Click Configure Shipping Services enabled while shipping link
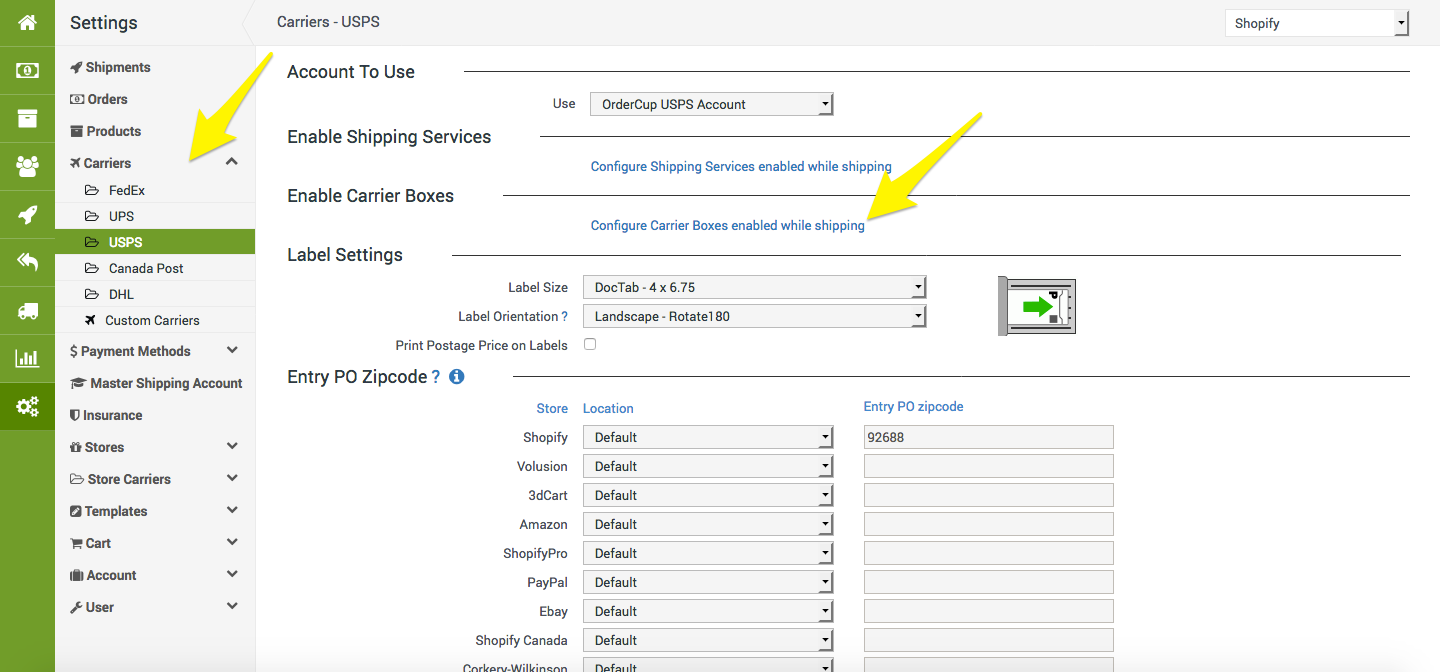 [x=741, y=167]
